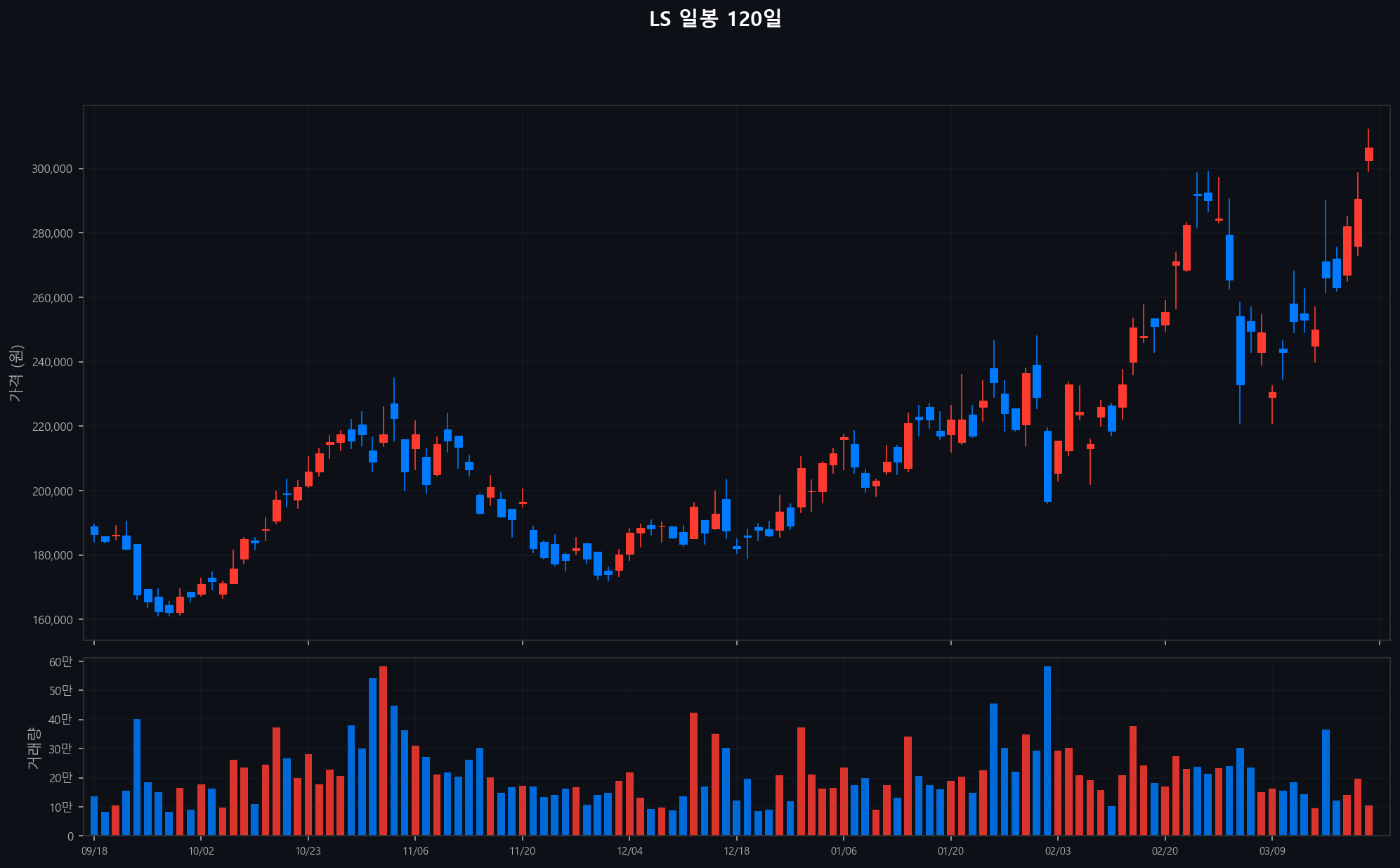Image resolution: width=1400 pixels, height=868 pixels.
Task: Select the 02/20 date tick label
Action: tap(1165, 851)
